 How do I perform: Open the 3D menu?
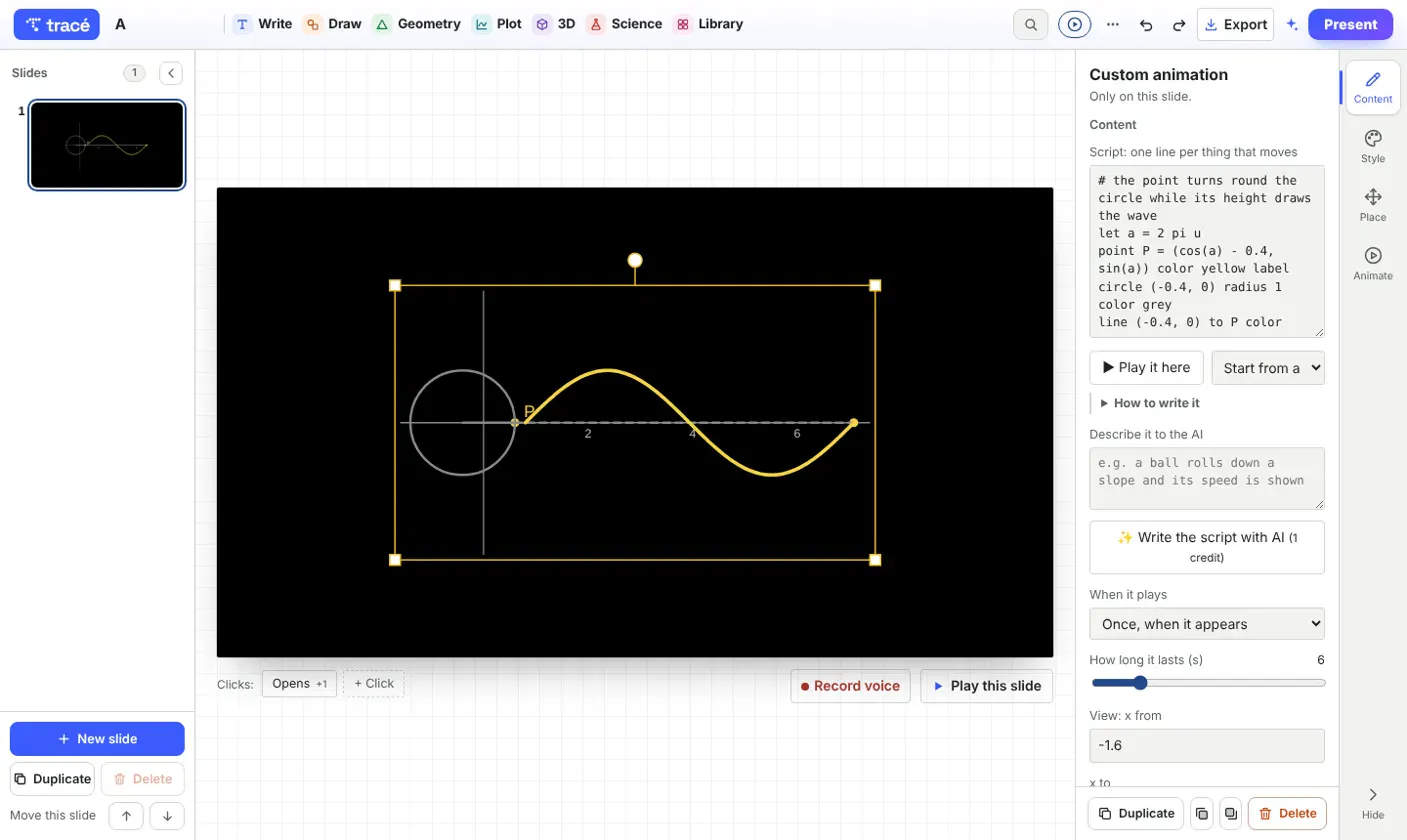554,24
